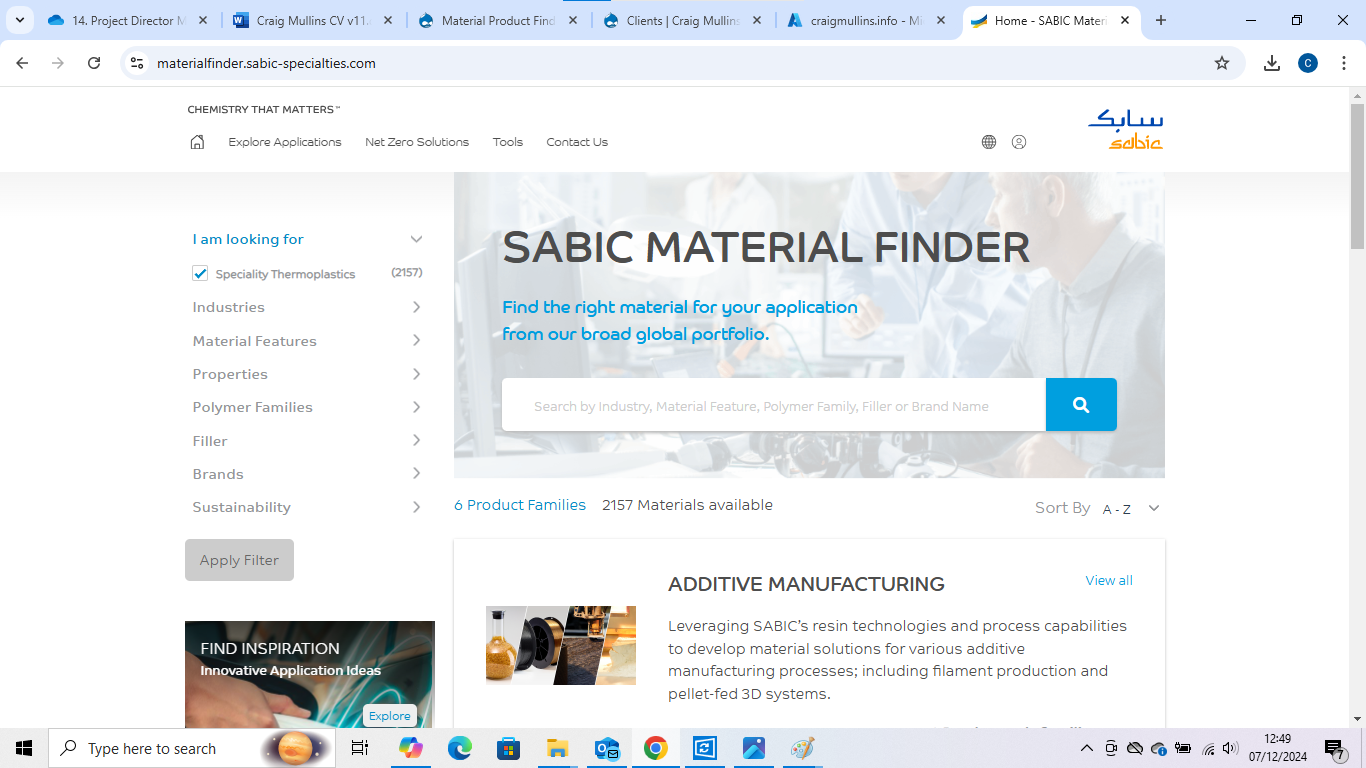The width and height of the screenshot is (1366, 768).
Task: Click the Apply Filter button
Action: pos(239,560)
